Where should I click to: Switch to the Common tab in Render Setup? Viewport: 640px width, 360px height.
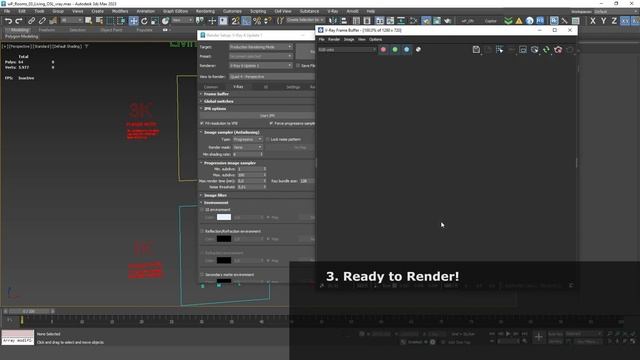(x=211, y=87)
